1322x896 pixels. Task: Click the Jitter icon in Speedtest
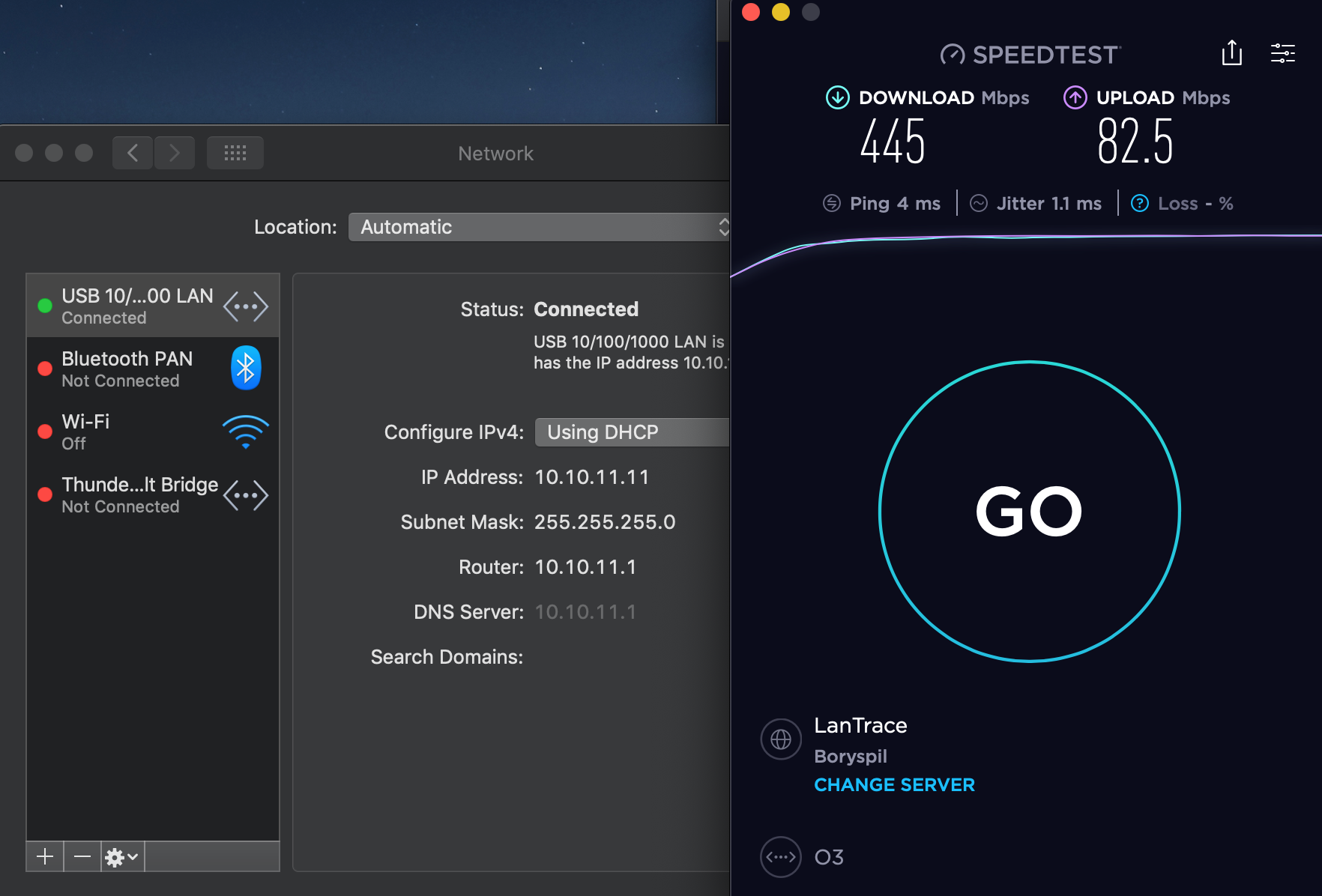tap(979, 203)
